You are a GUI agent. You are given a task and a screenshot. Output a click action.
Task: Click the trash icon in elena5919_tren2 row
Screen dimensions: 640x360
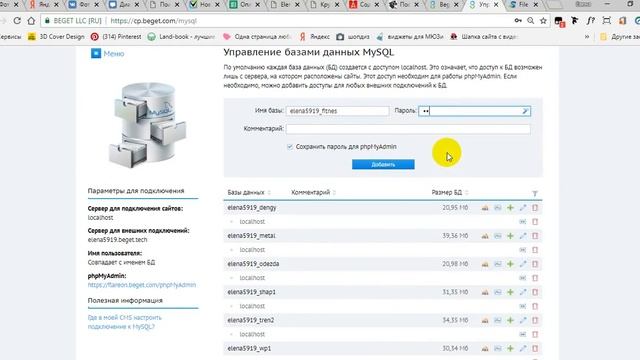click(535, 320)
